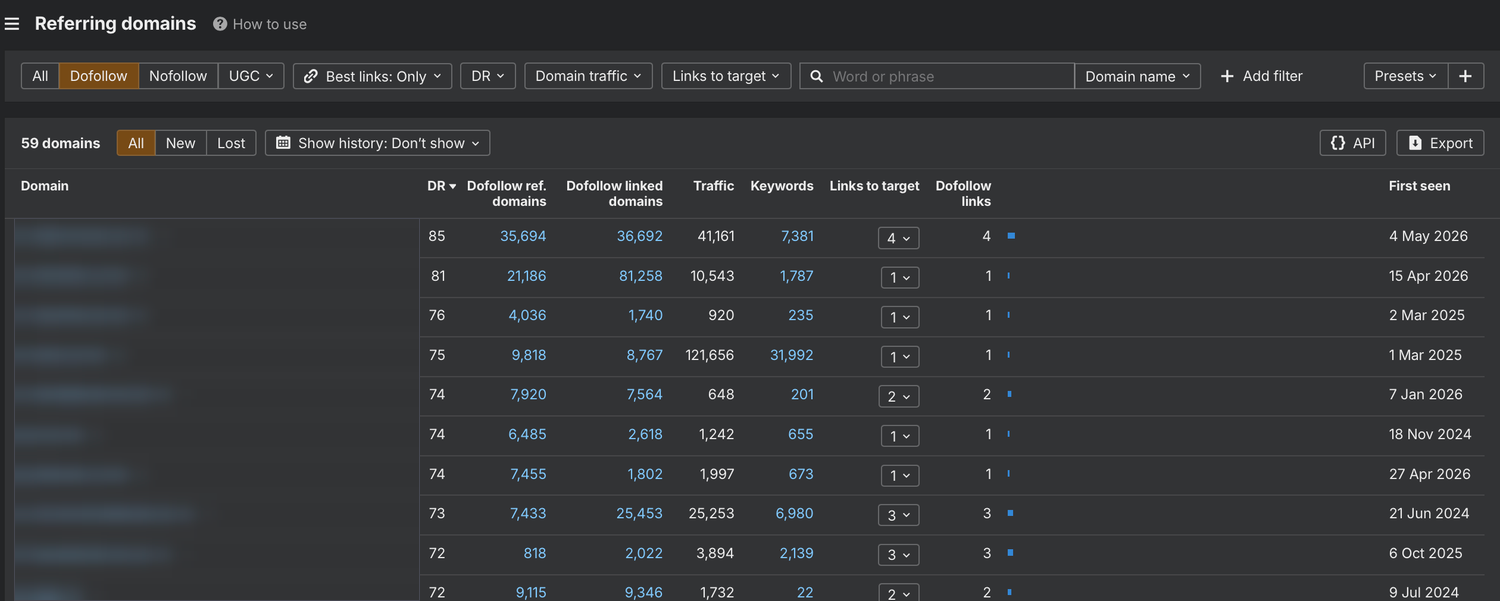Screen dimensions: 1500x601
Task: Click the 6 Oct 2025 first seen date
Action: coord(1425,553)
